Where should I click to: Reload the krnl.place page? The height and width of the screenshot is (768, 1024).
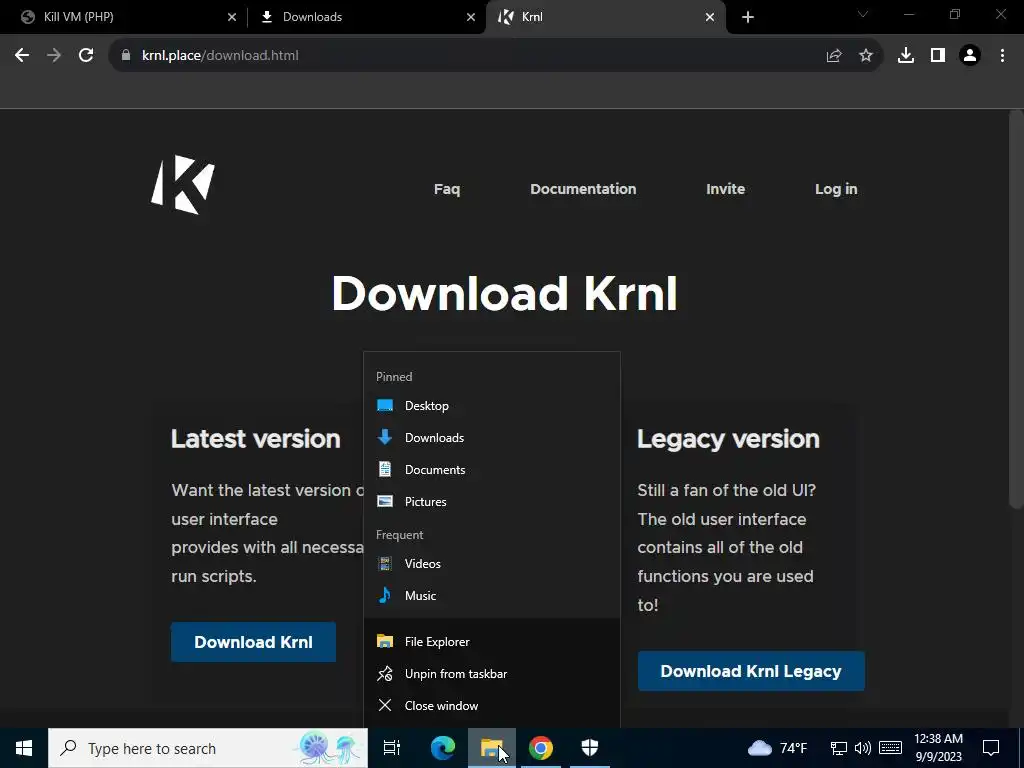pos(86,56)
